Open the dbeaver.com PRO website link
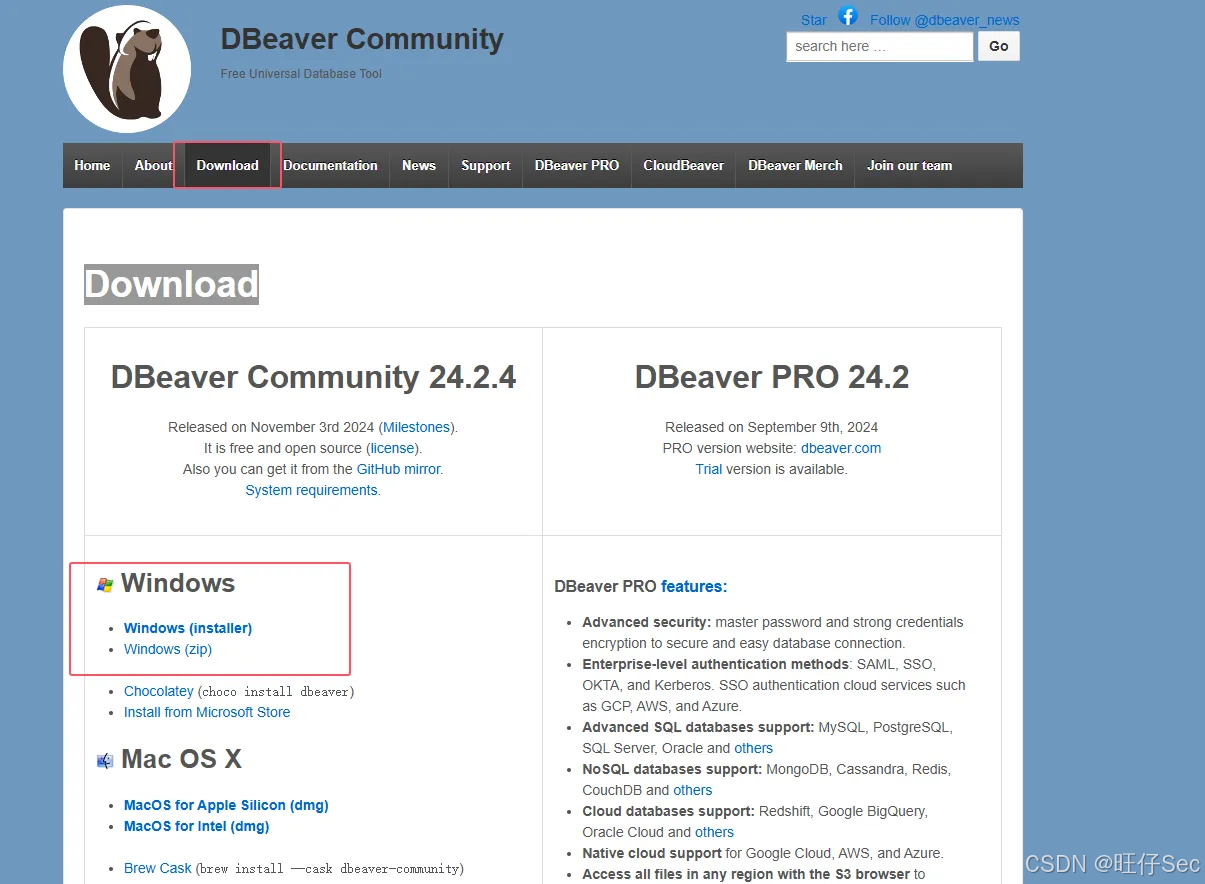1205x884 pixels. click(x=841, y=448)
